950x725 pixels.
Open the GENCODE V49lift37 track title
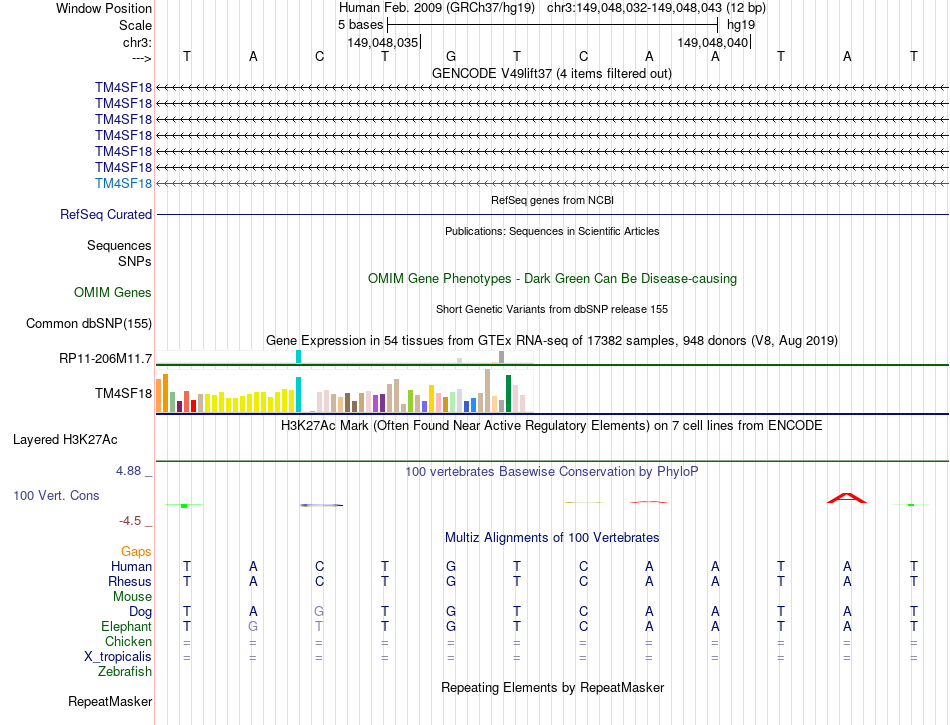pos(552,73)
